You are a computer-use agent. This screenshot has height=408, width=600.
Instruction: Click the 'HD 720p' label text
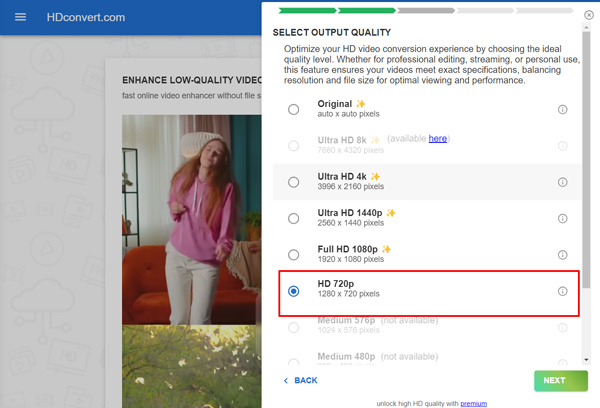336,284
